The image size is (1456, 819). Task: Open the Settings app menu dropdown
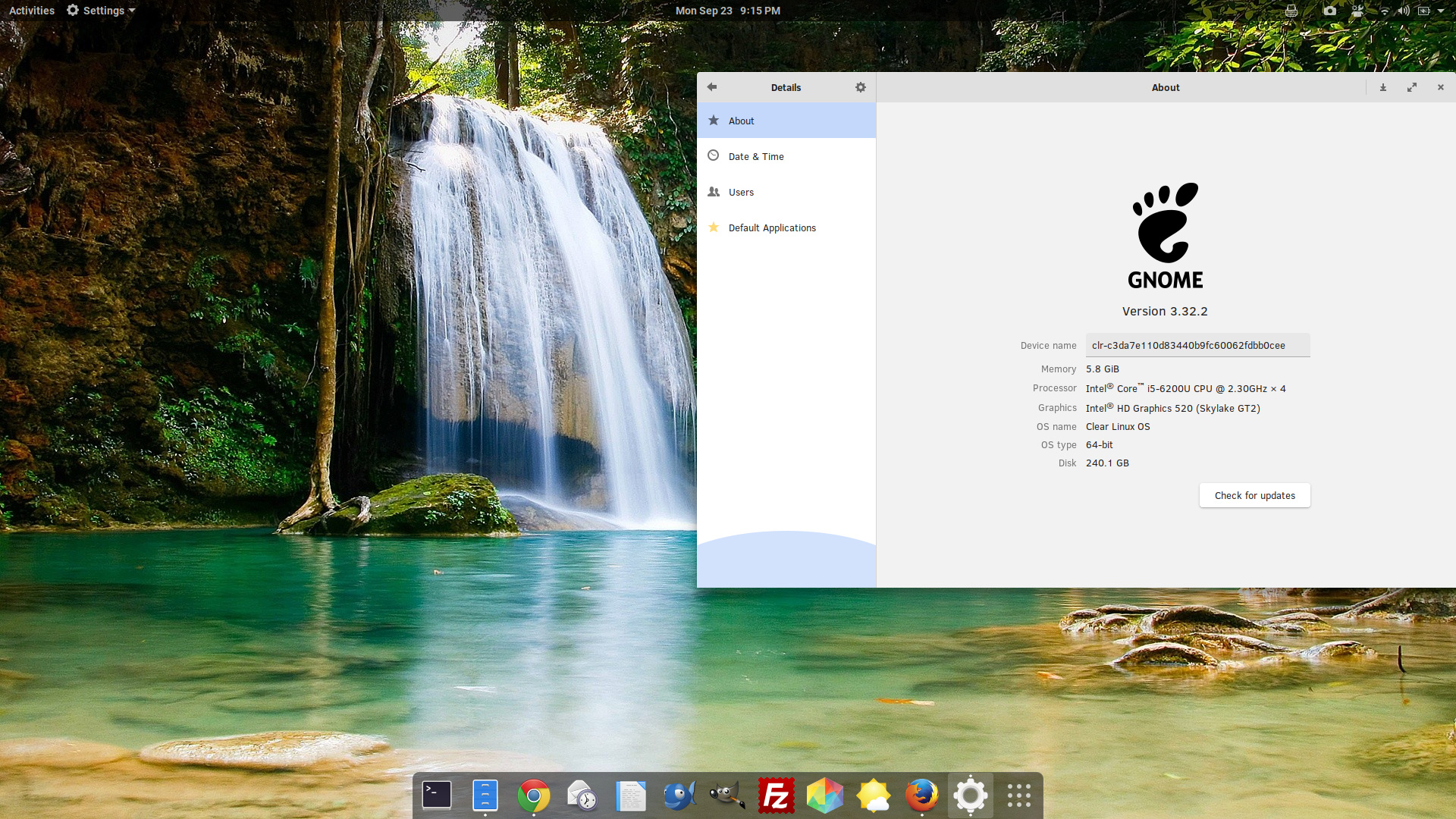pos(101,11)
